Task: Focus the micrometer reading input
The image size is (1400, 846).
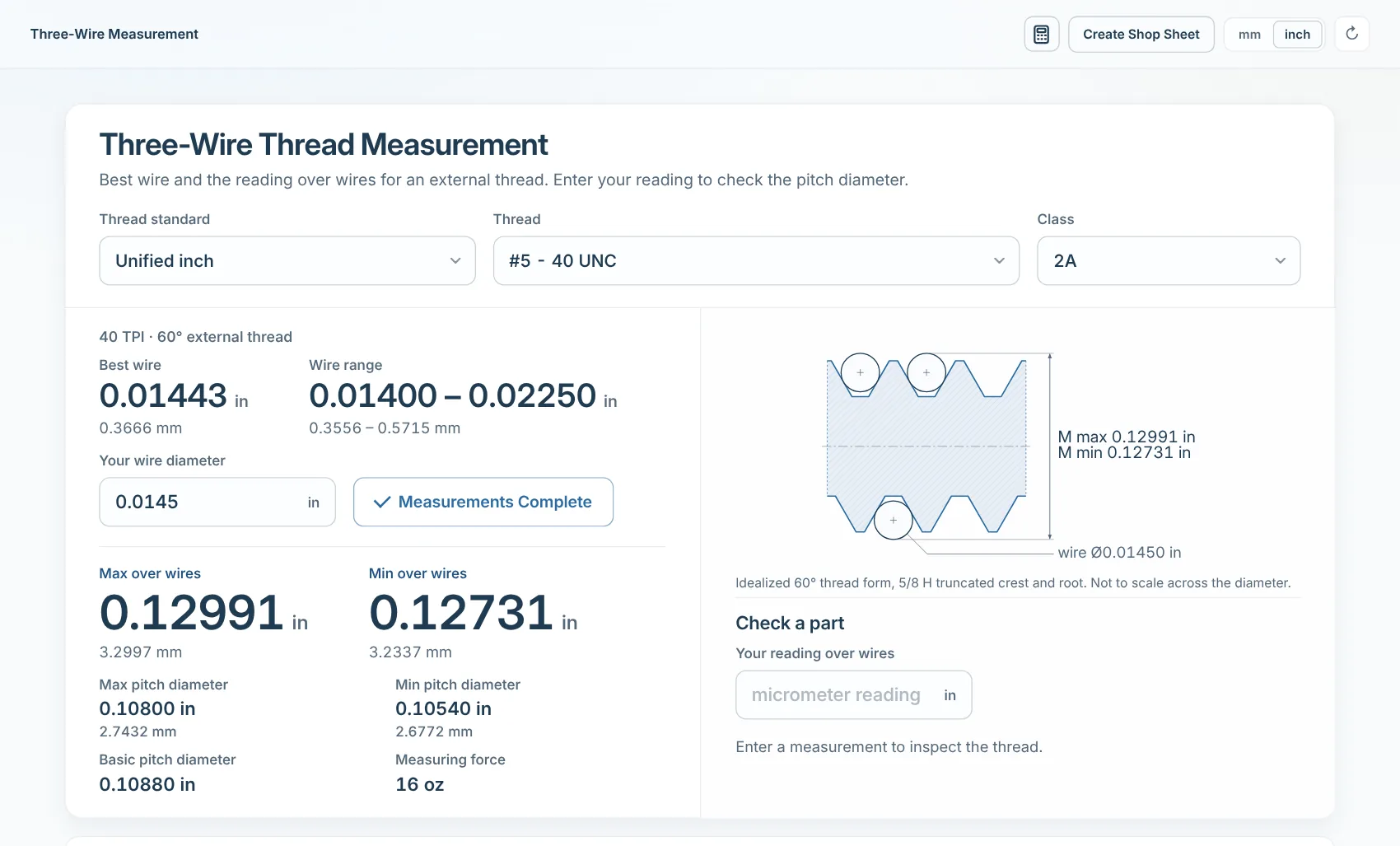Action: coord(853,695)
